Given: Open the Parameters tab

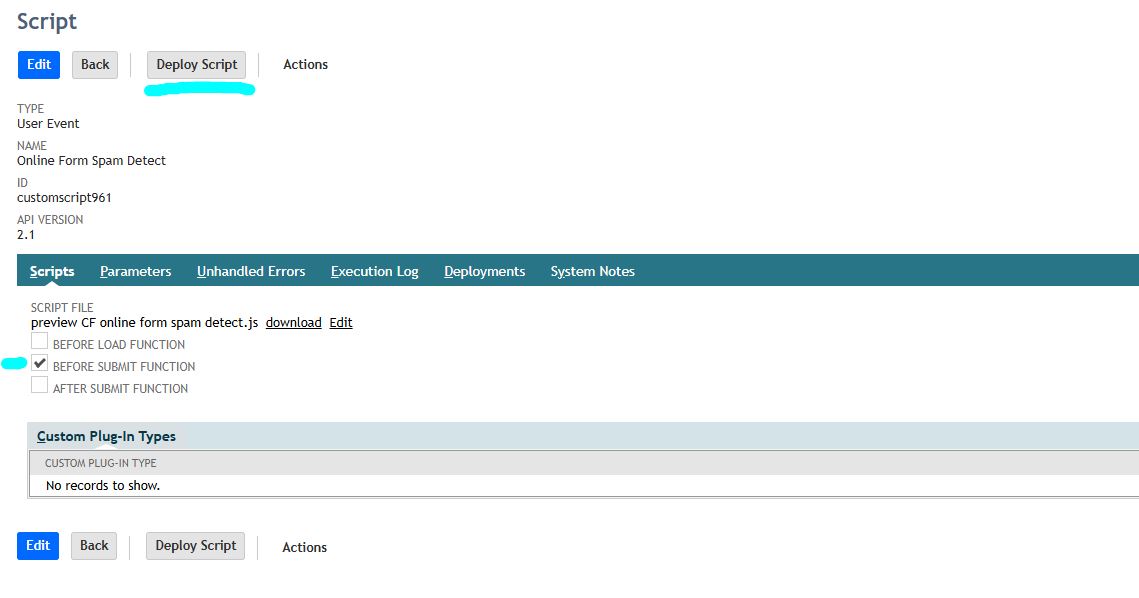Looking at the screenshot, I should point(135,271).
